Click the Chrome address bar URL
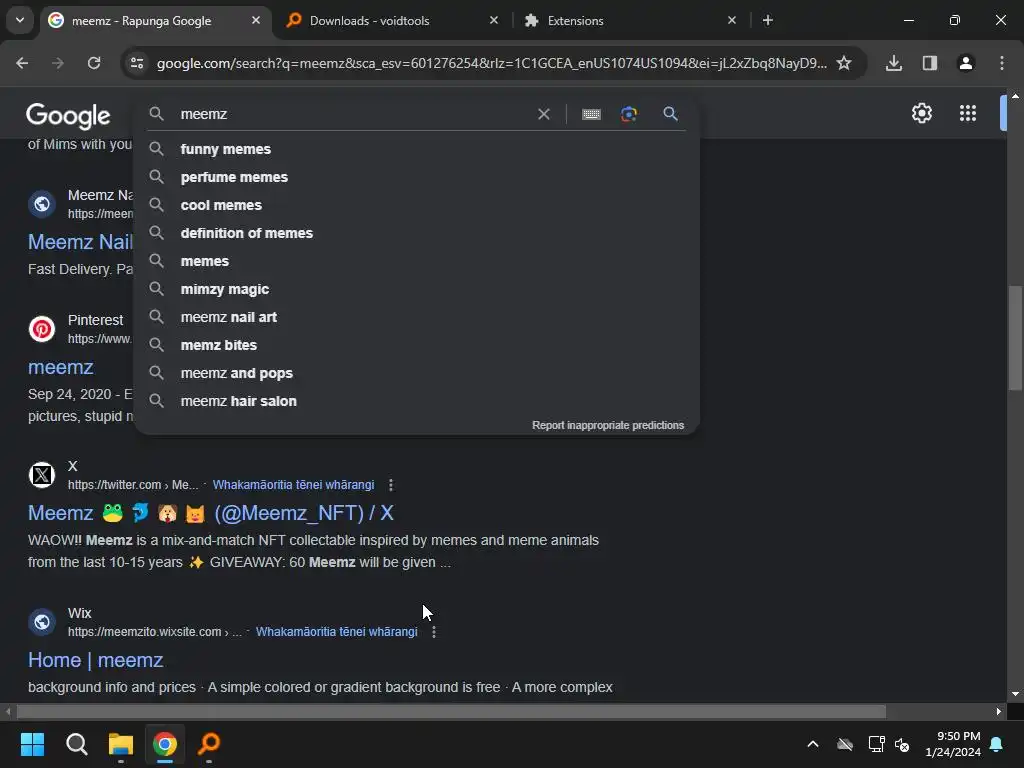 click(x=491, y=63)
